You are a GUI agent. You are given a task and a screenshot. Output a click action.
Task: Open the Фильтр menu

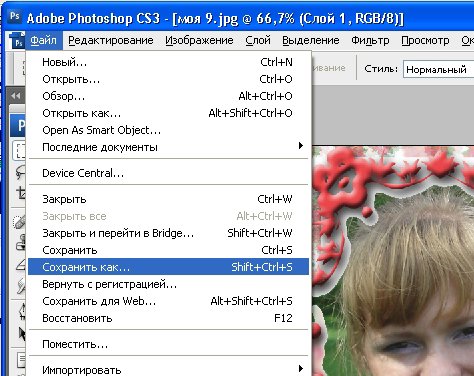[370, 40]
